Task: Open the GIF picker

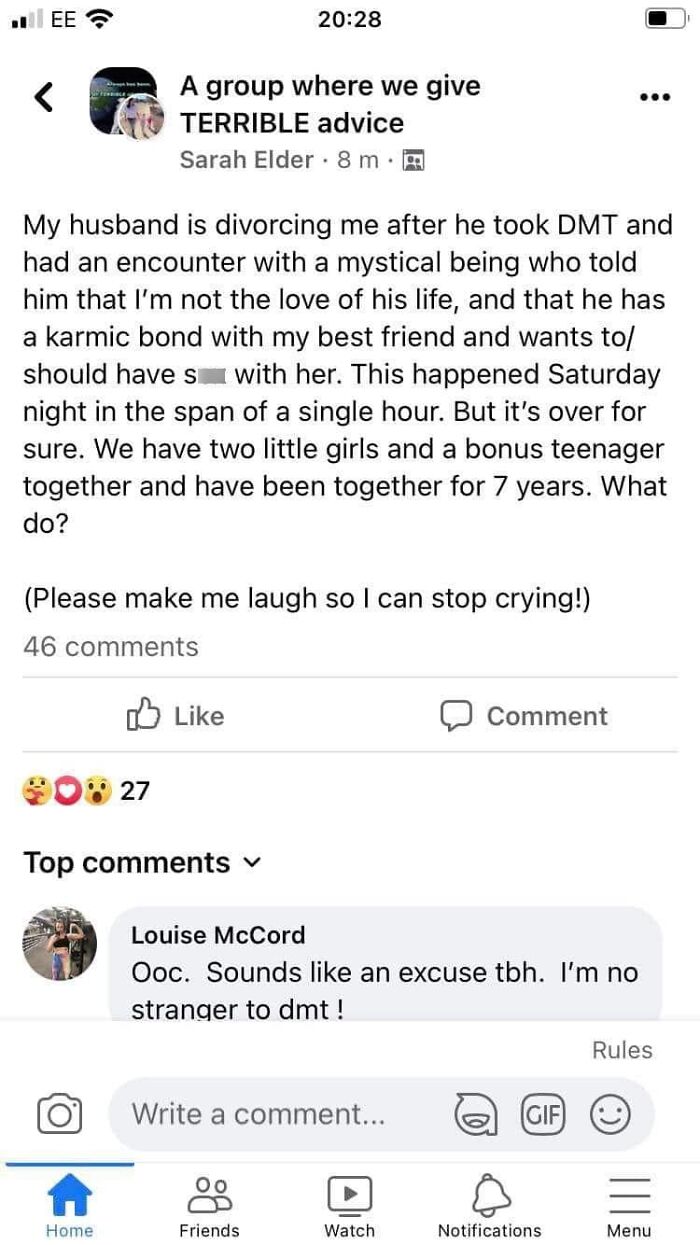Action: 543,1114
